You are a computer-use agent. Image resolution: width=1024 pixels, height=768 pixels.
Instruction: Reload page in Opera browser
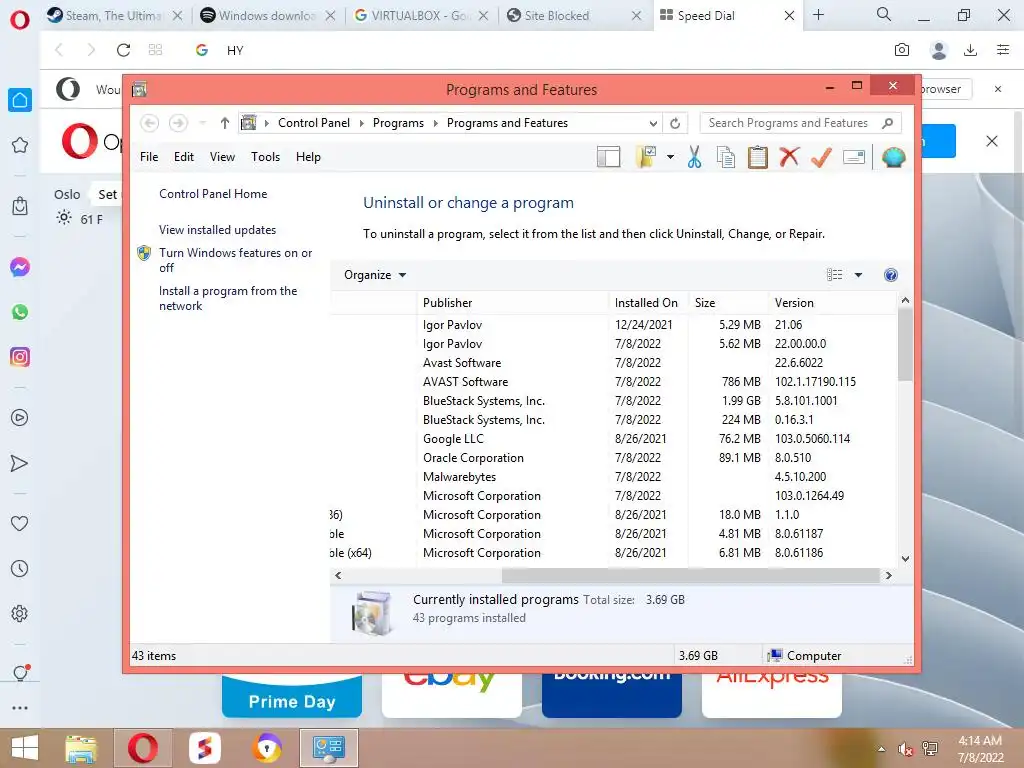pos(123,50)
